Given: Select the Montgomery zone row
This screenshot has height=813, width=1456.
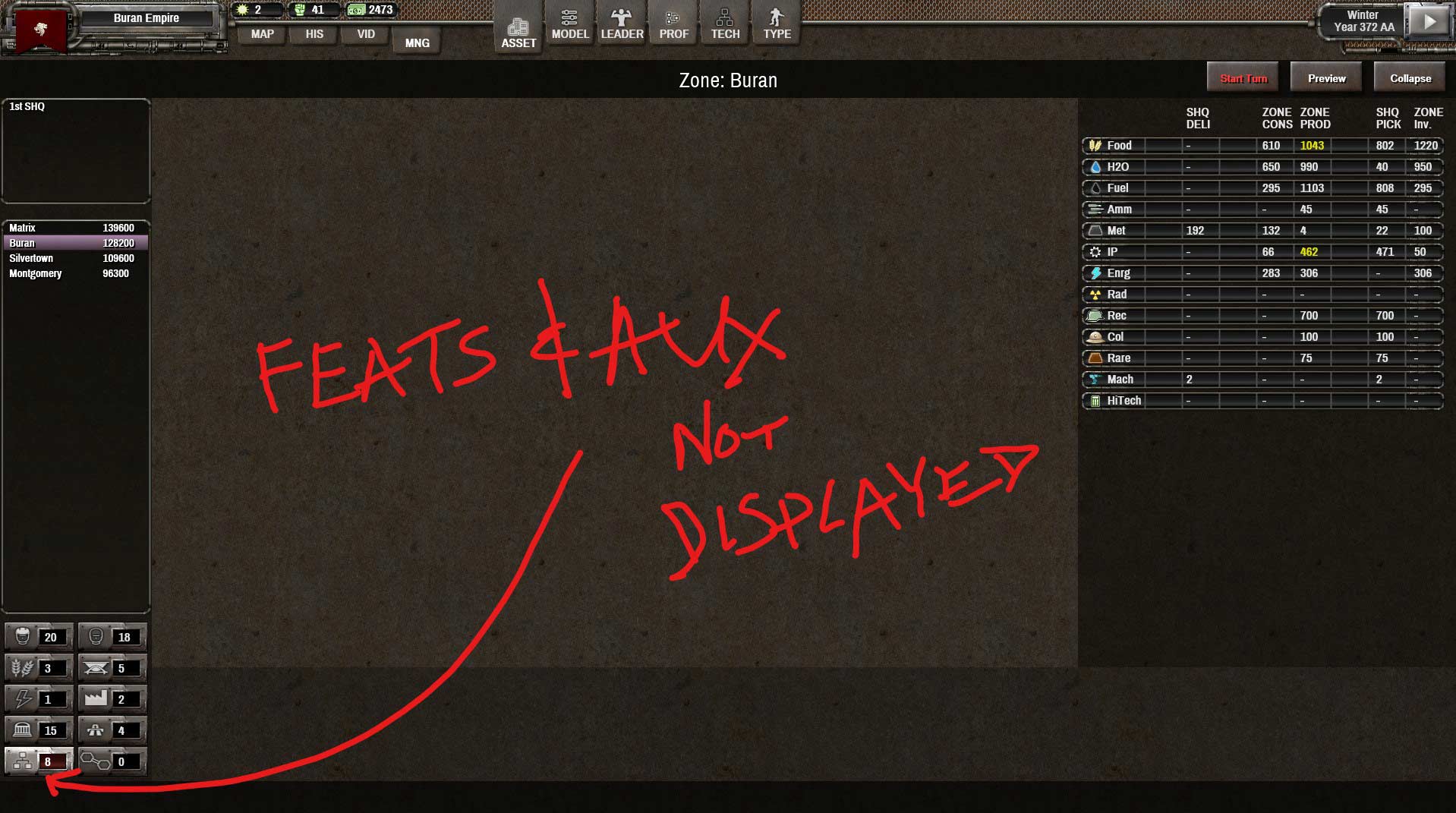Looking at the screenshot, I should pos(75,273).
